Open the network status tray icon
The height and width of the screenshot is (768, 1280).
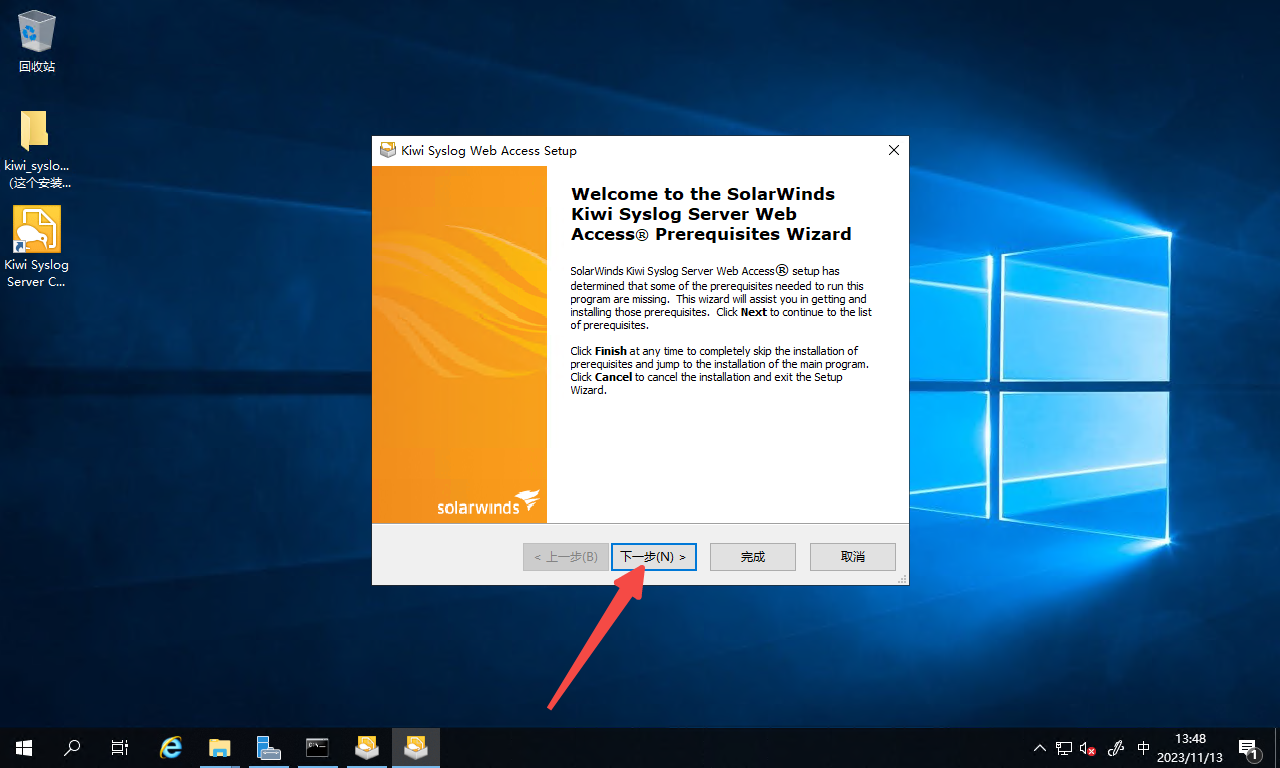coord(1064,748)
